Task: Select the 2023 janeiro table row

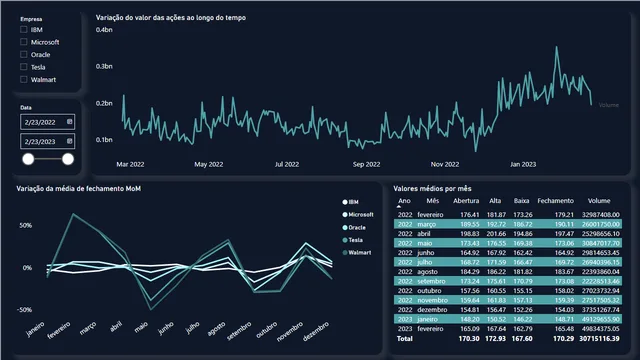Action: click(x=508, y=319)
